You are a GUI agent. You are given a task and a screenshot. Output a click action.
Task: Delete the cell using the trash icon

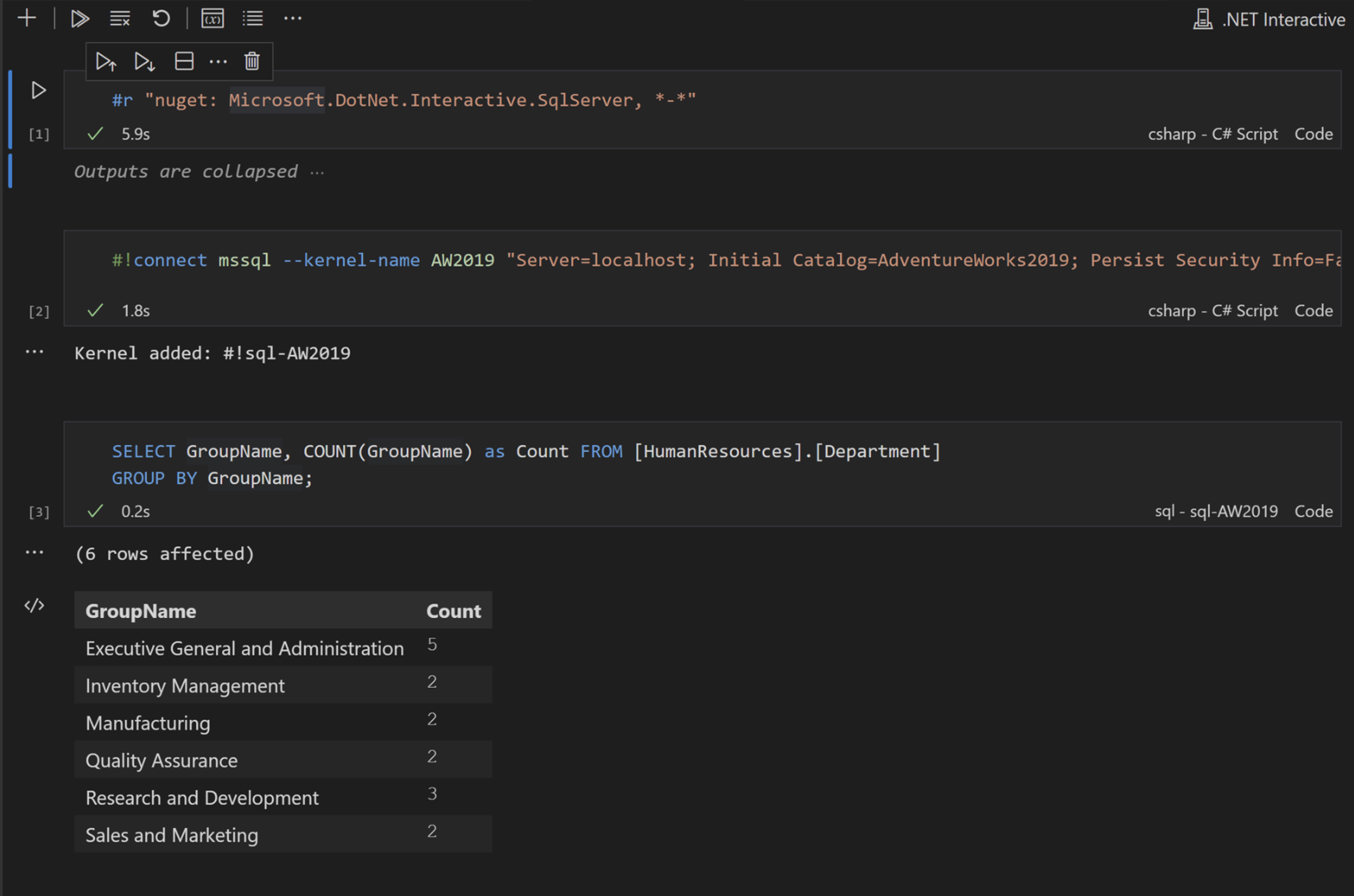click(x=252, y=61)
